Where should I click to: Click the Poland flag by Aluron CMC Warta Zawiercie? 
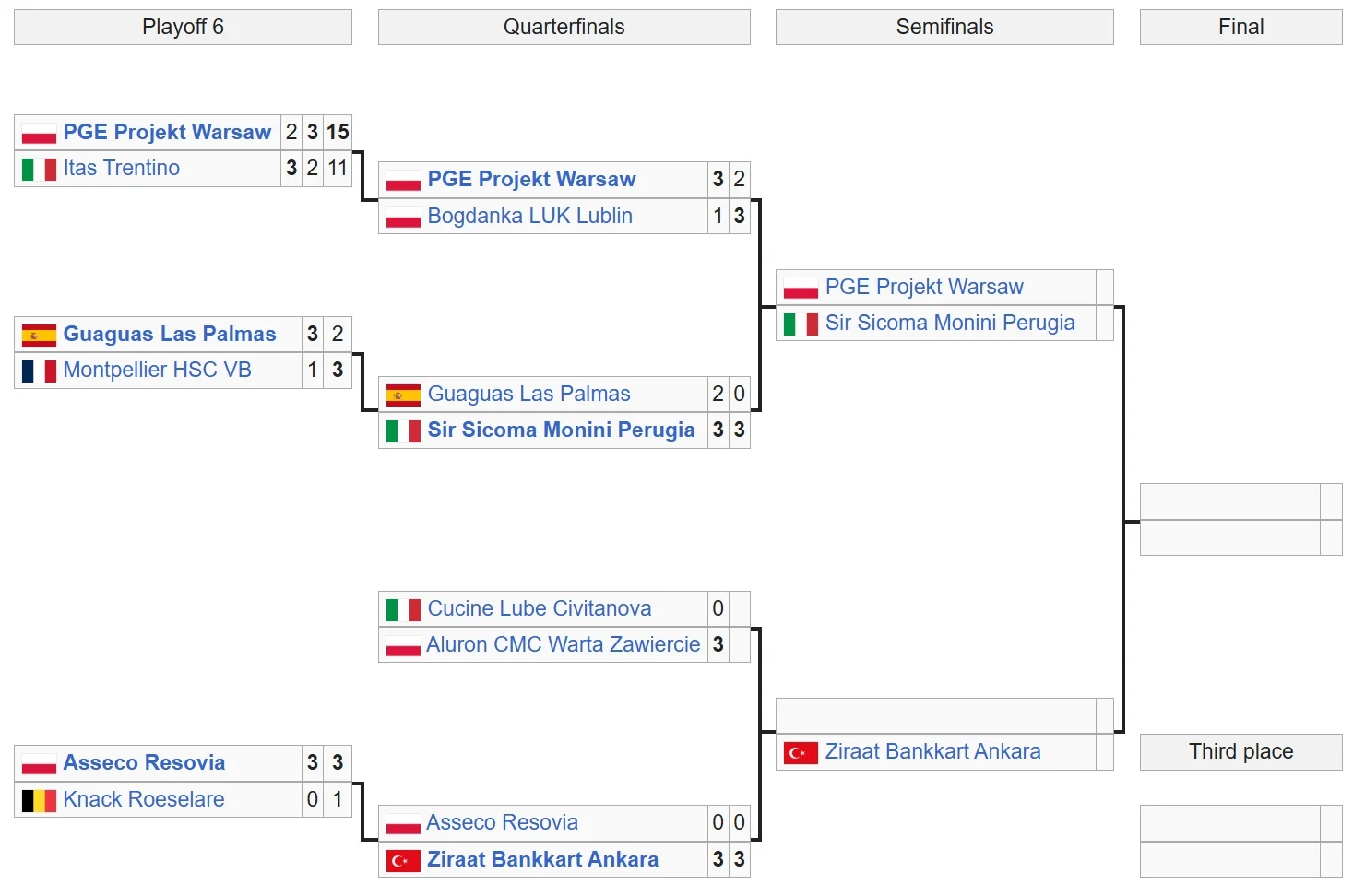403,645
